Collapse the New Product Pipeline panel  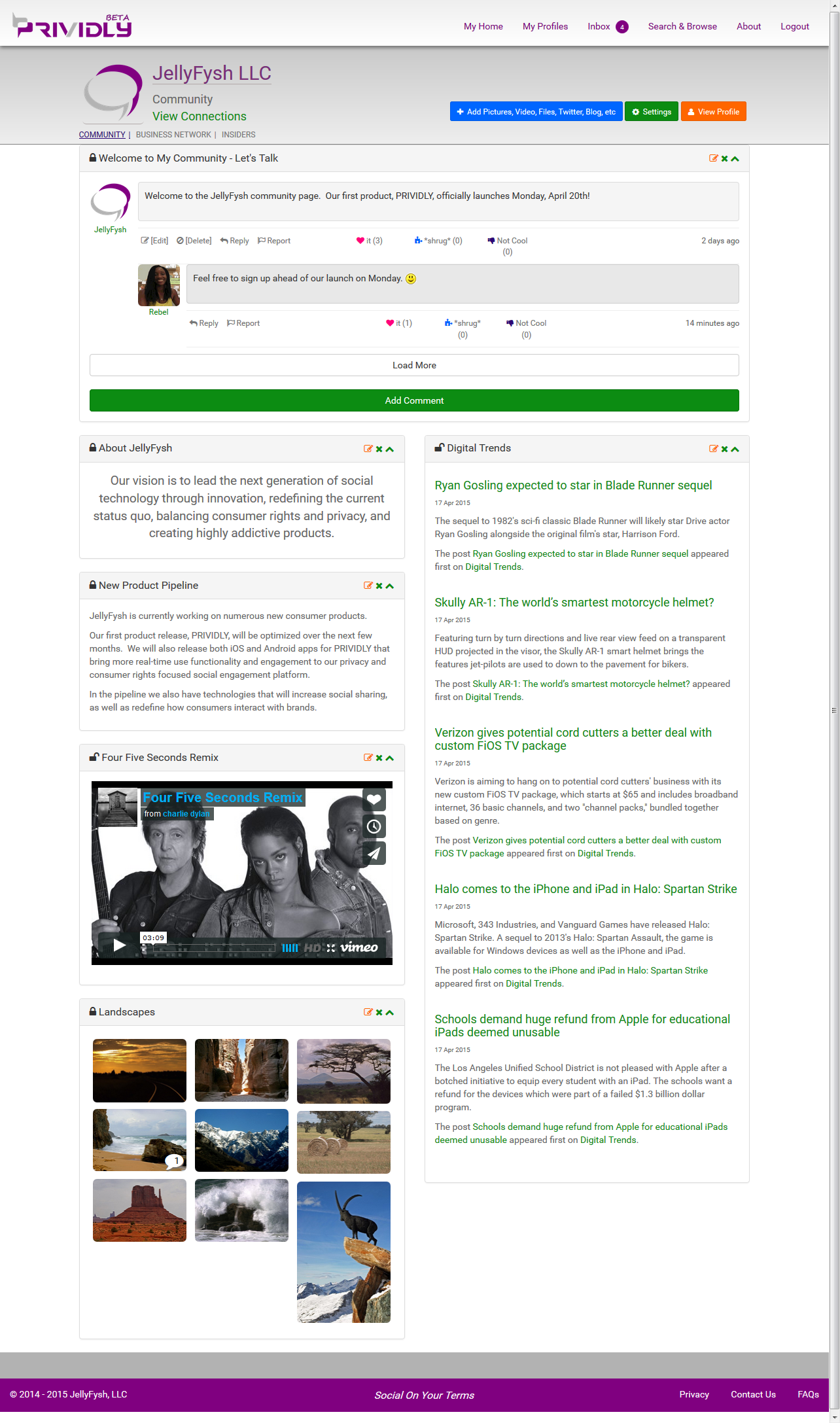[x=390, y=586]
